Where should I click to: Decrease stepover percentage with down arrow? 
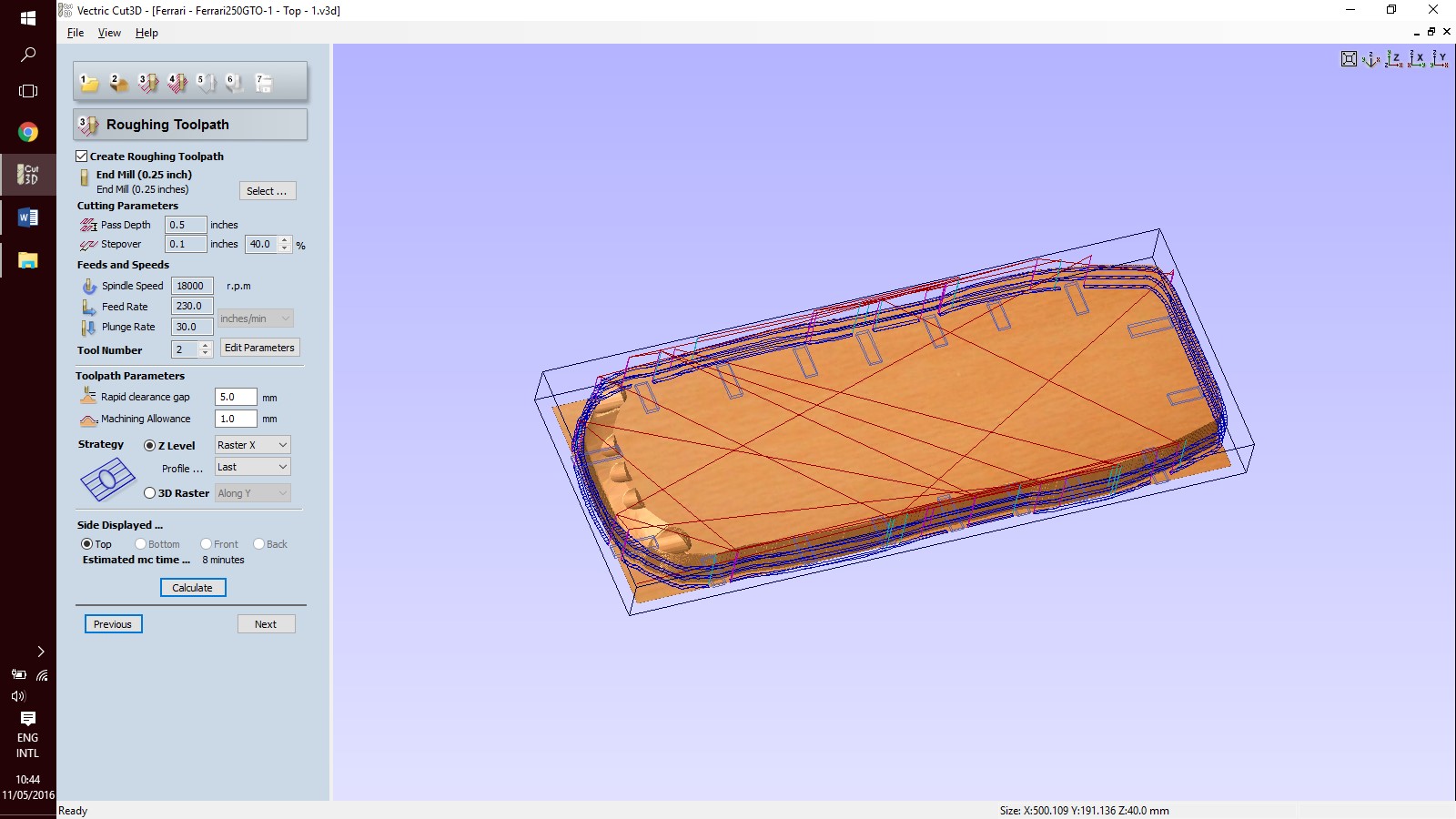pyautogui.click(x=285, y=248)
